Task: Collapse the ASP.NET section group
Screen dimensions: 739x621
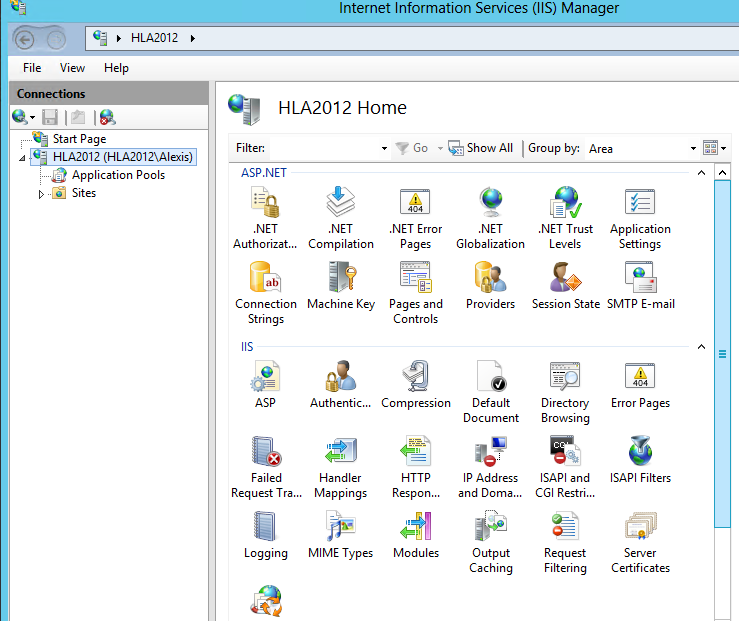Action: (x=700, y=174)
